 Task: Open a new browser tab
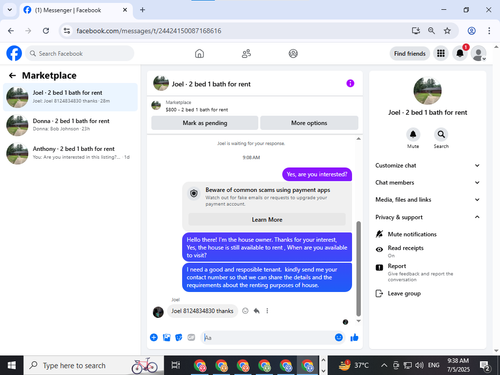click(142, 10)
